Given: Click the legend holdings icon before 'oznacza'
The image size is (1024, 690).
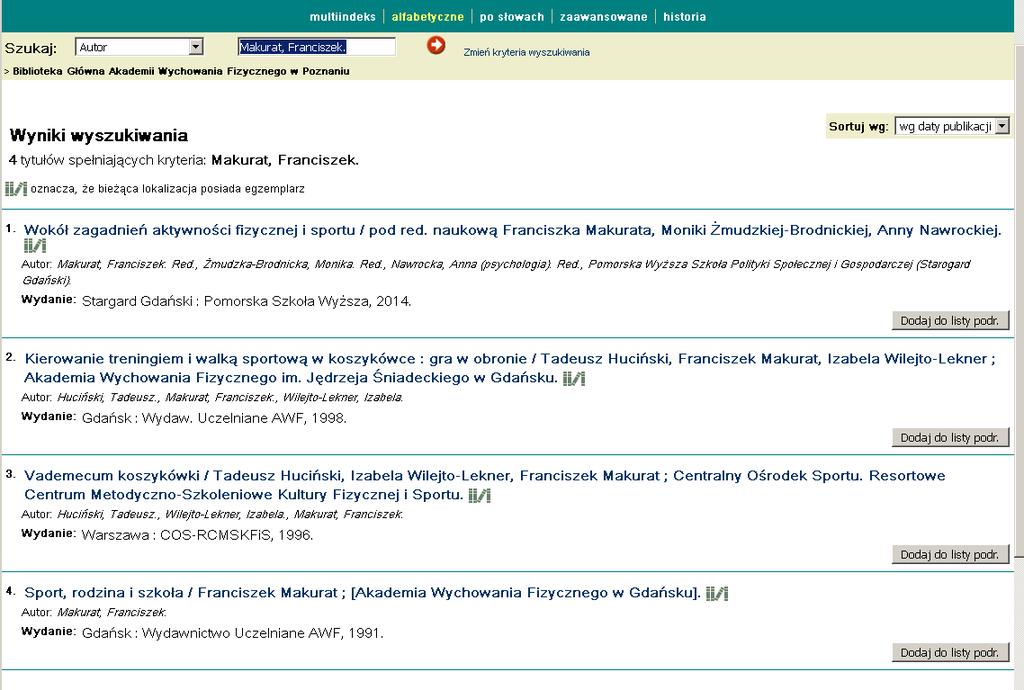Looking at the screenshot, I should (16, 189).
